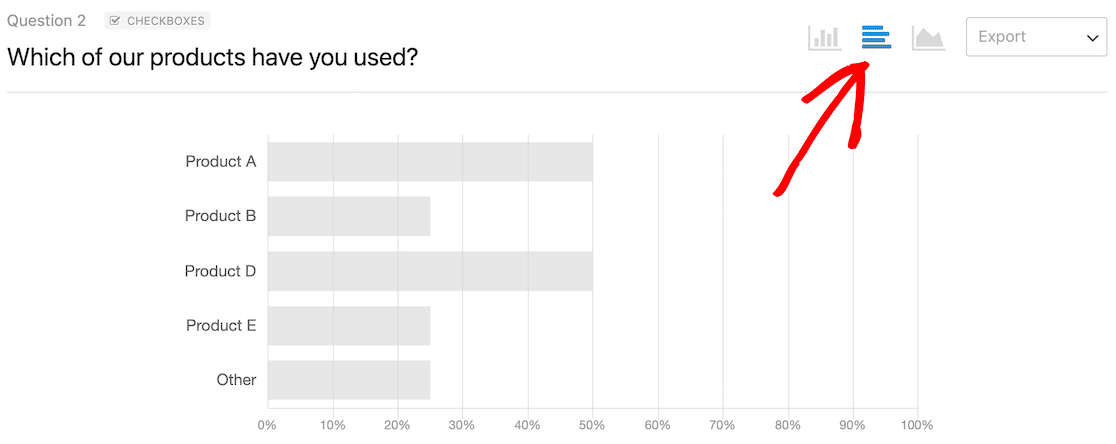Click the Product D bar

coord(430,271)
